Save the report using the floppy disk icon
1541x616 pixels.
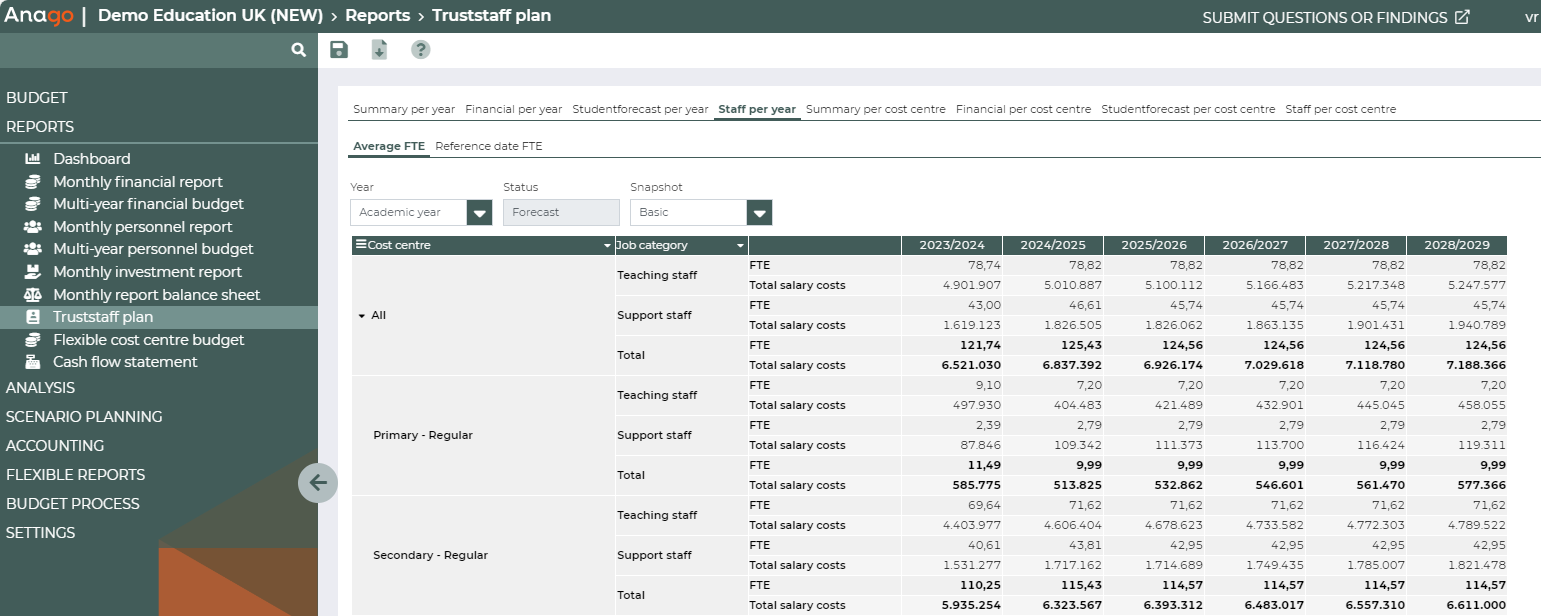pos(339,50)
